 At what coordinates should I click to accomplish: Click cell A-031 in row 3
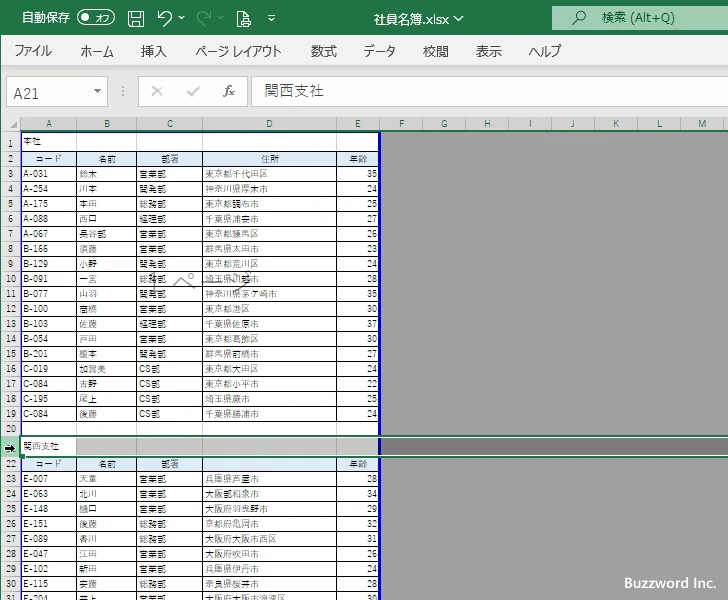tap(49, 174)
